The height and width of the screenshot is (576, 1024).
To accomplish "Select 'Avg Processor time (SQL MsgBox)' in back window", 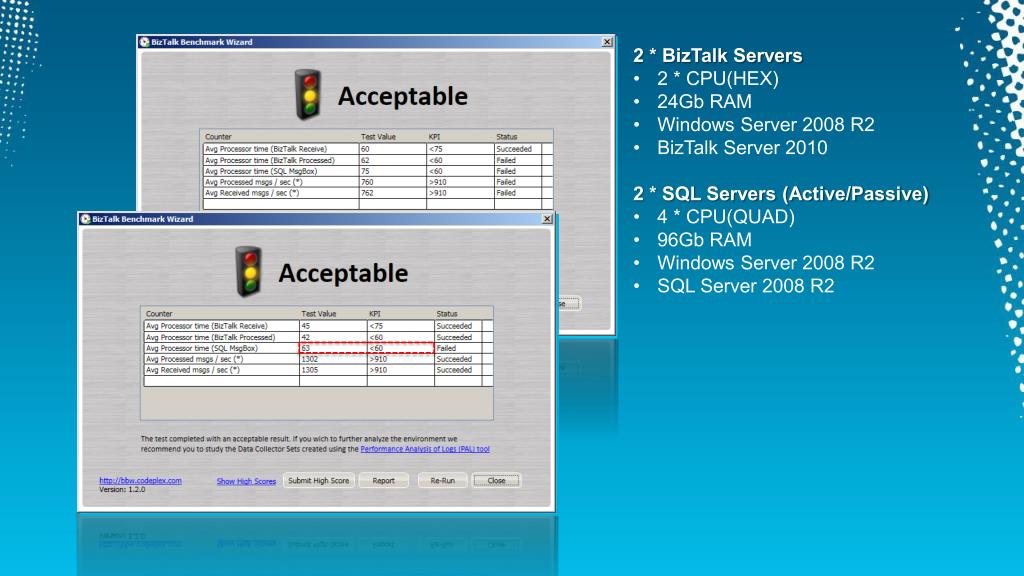I will (x=261, y=171).
